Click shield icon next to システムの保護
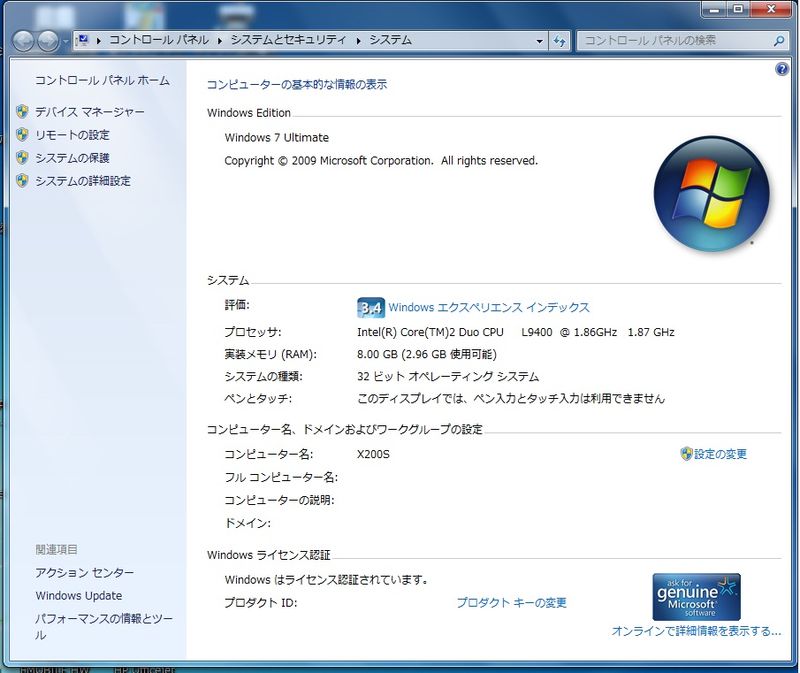 click(x=22, y=157)
